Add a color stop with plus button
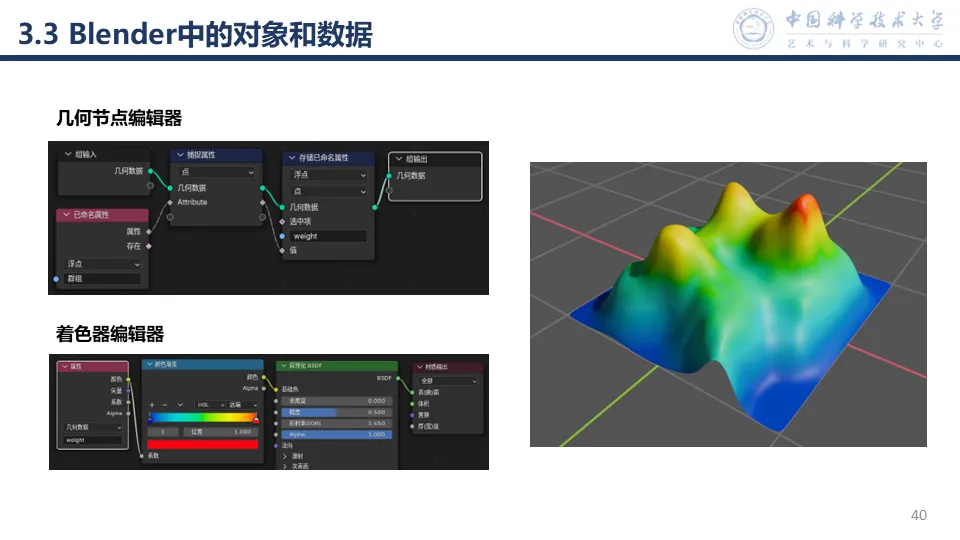The height and width of the screenshot is (540, 960). [x=152, y=405]
